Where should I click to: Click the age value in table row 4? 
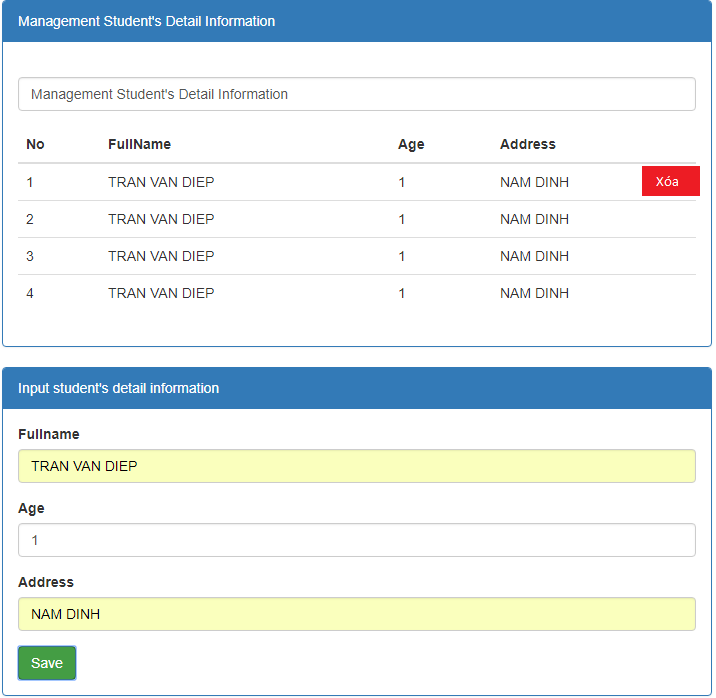(402, 293)
